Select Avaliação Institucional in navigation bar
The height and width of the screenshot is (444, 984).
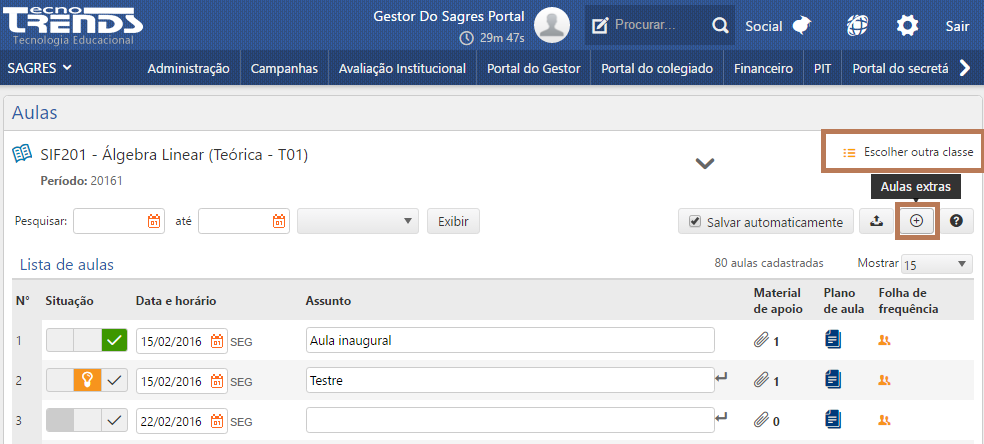[402, 69]
